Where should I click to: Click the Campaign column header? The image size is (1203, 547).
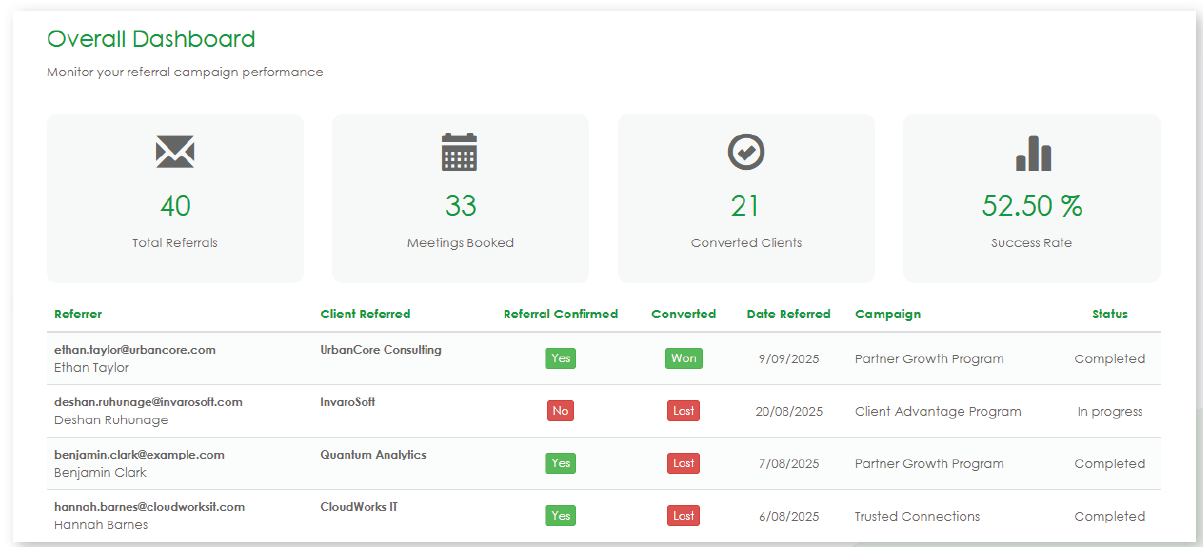tap(887, 314)
